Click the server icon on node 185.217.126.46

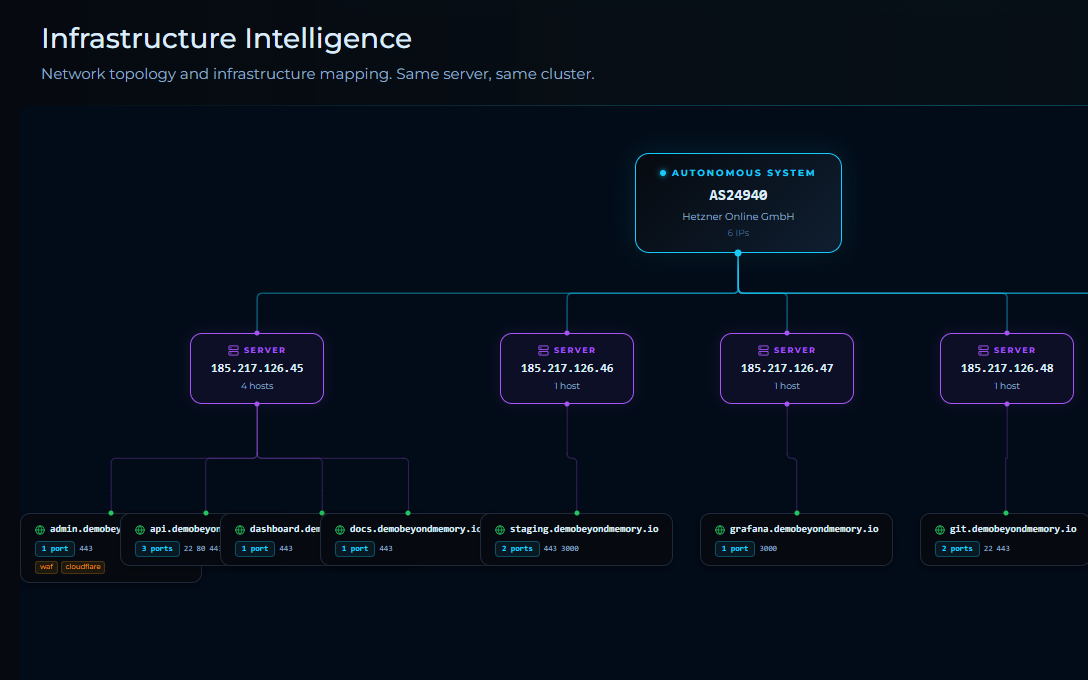[543, 350]
